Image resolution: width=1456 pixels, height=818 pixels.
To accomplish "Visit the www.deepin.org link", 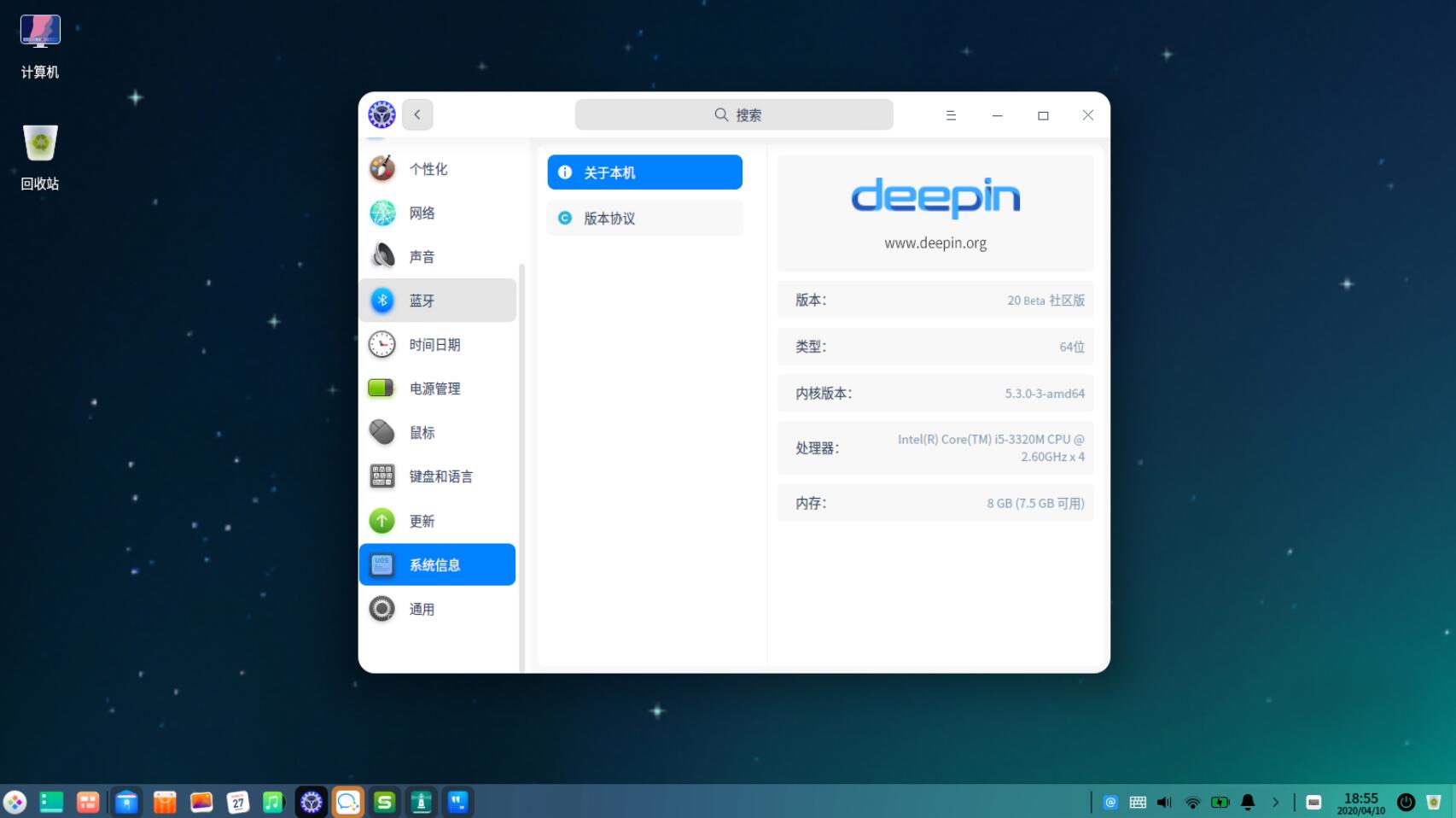I will (935, 242).
